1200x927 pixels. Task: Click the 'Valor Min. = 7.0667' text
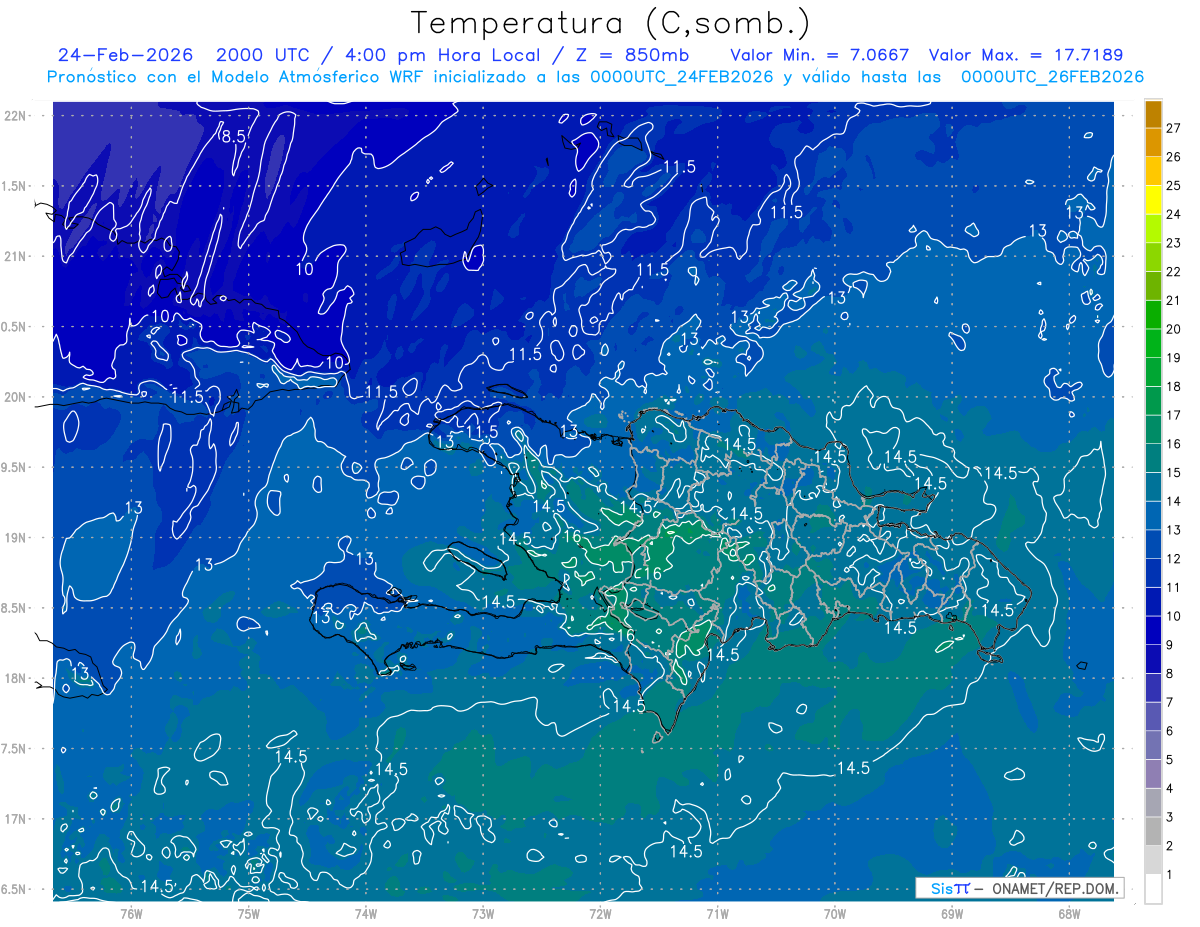(x=821, y=55)
